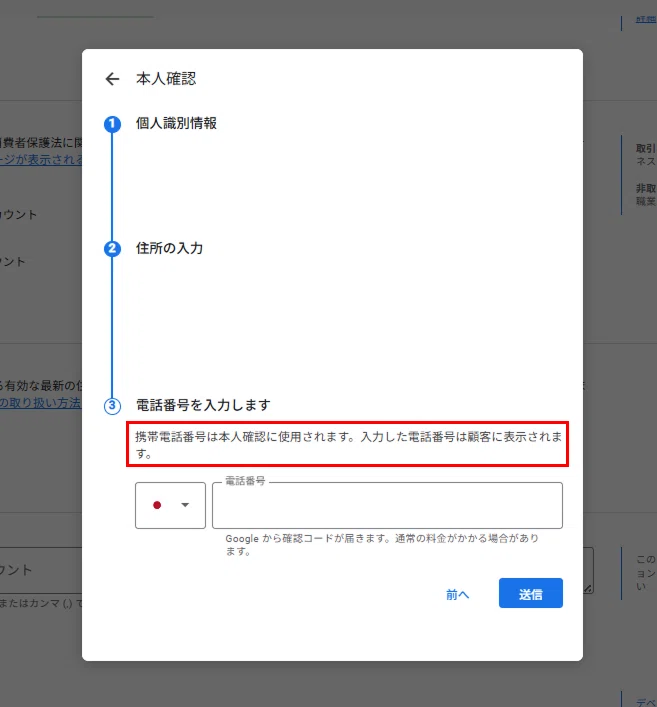Image resolution: width=657 pixels, height=707 pixels.
Task: Open the country code dropdown with Japan flag
Action: click(170, 505)
